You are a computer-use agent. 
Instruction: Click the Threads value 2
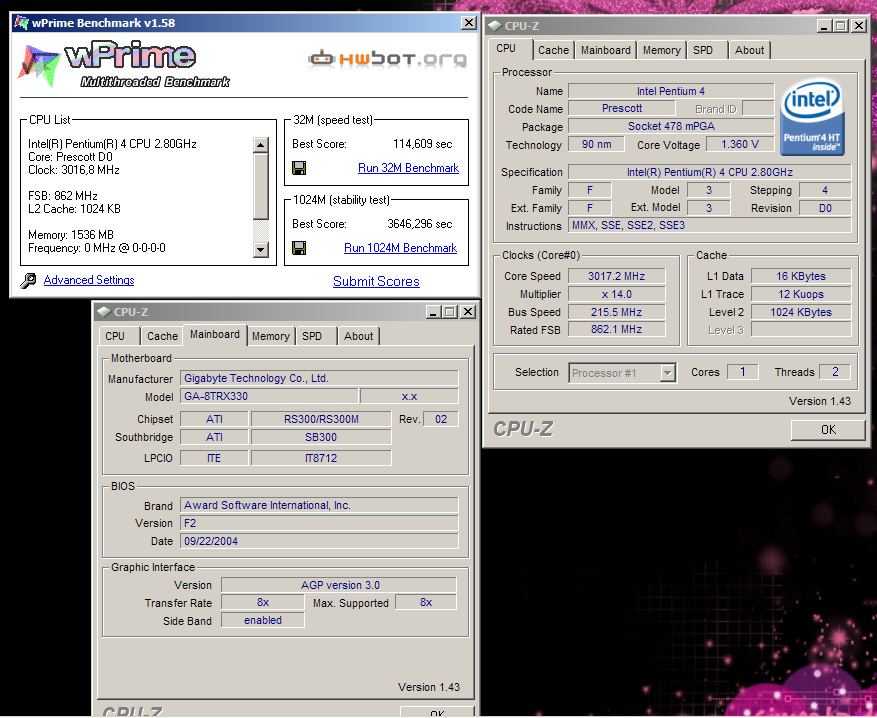(835, 372)
